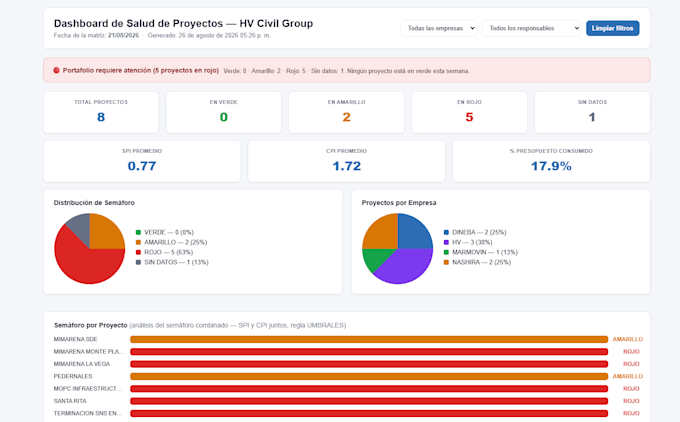Click the red alert dot icon
Image resolution: width=680 pixels, height=422 pixels.
click(x=56, y=70)
